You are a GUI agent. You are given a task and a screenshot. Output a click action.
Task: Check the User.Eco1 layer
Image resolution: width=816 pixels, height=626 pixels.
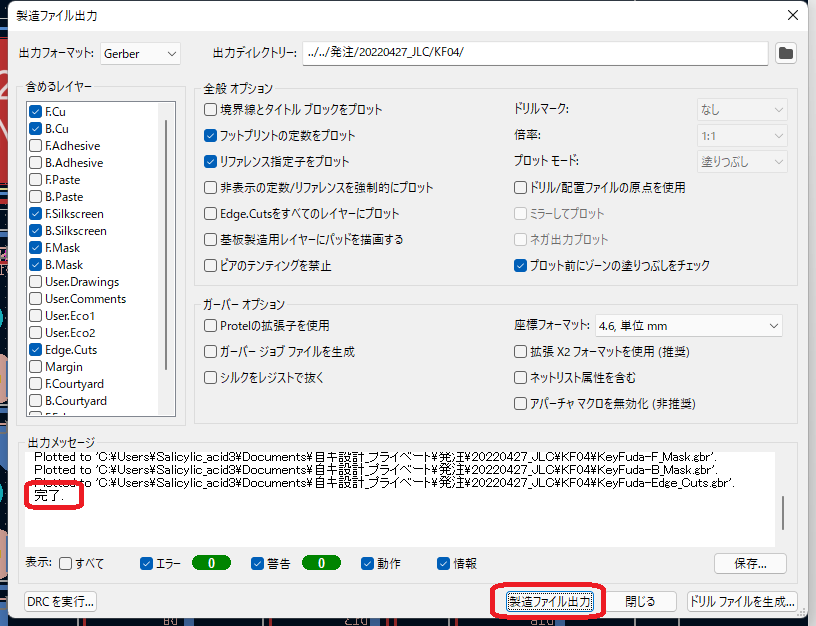(x=35, y=315)
